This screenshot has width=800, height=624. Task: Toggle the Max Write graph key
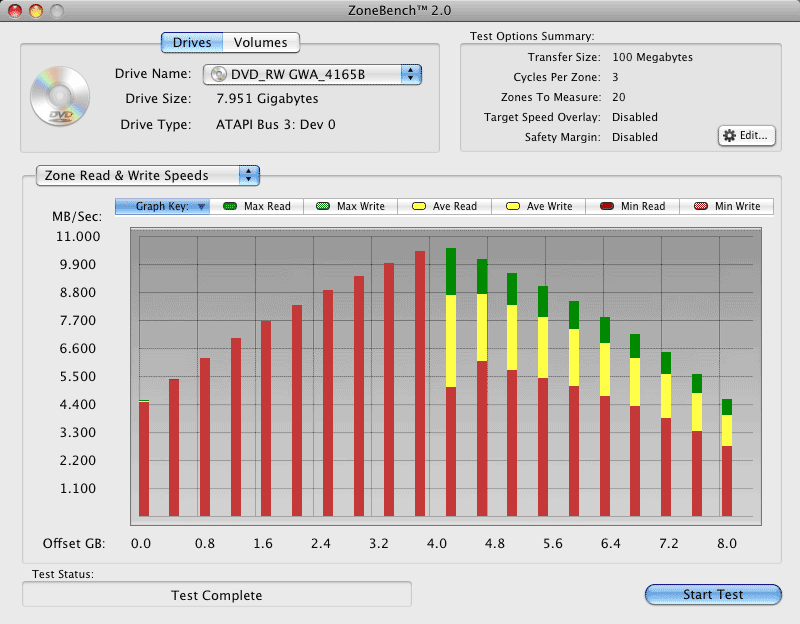pos(351,206)
